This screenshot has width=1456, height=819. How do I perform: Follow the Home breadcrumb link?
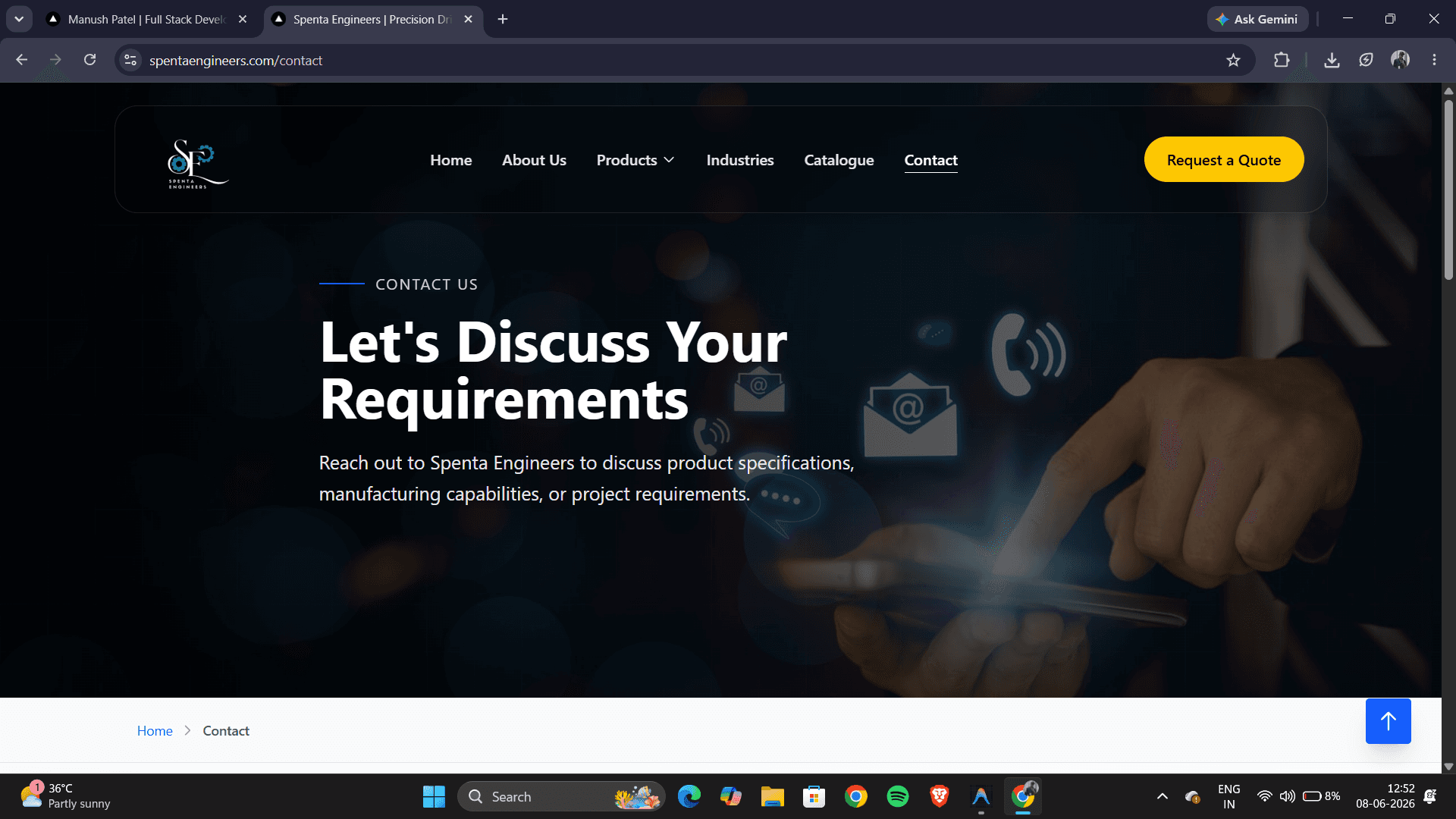coord(155,731)
